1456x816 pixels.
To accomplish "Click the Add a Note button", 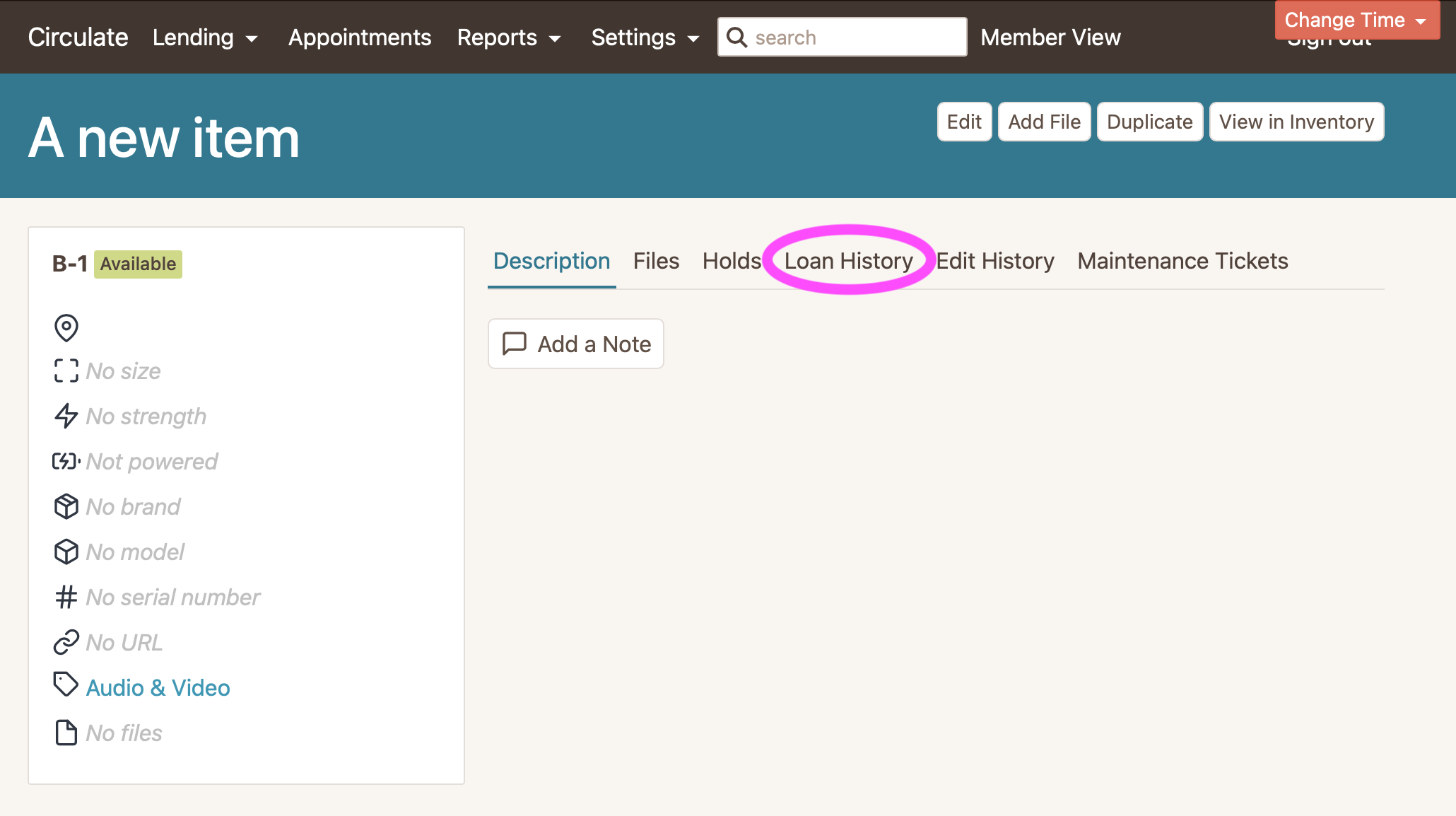I will coord(576,344).
